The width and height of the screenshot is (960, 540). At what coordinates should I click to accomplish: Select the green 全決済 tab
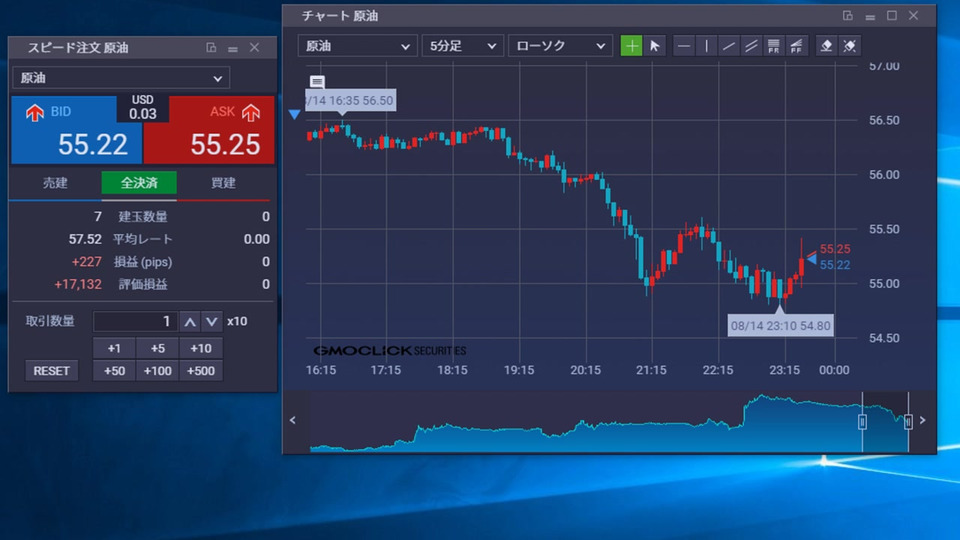coord(139,183)
